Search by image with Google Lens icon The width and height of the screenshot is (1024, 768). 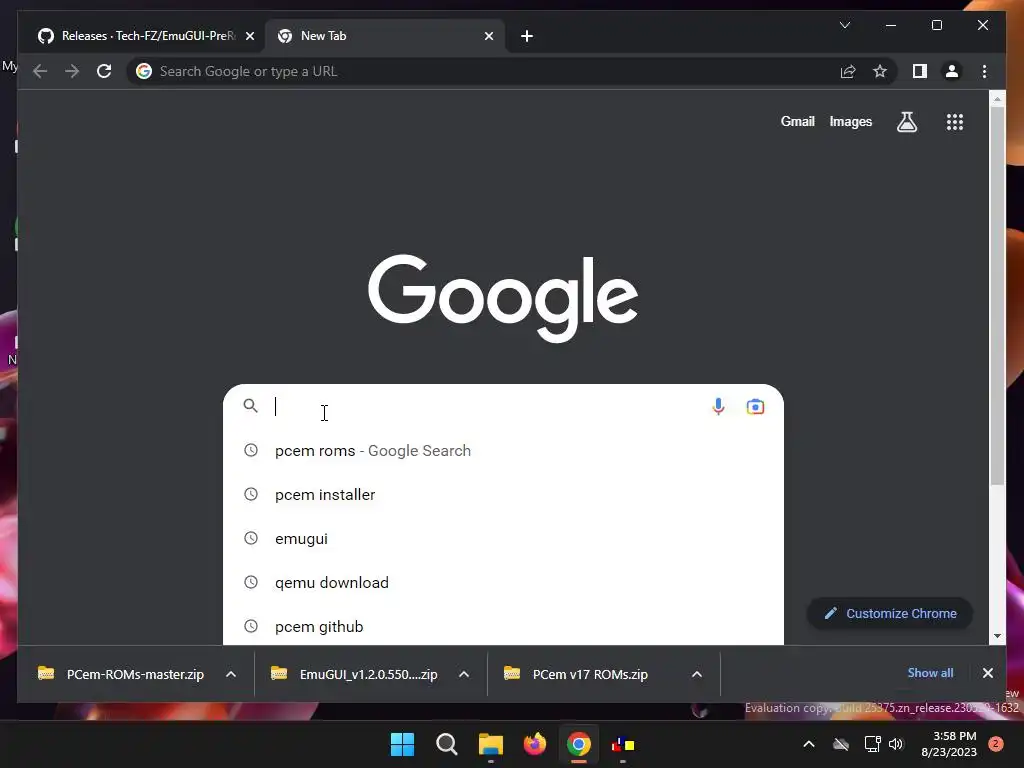tap(755, 406)
